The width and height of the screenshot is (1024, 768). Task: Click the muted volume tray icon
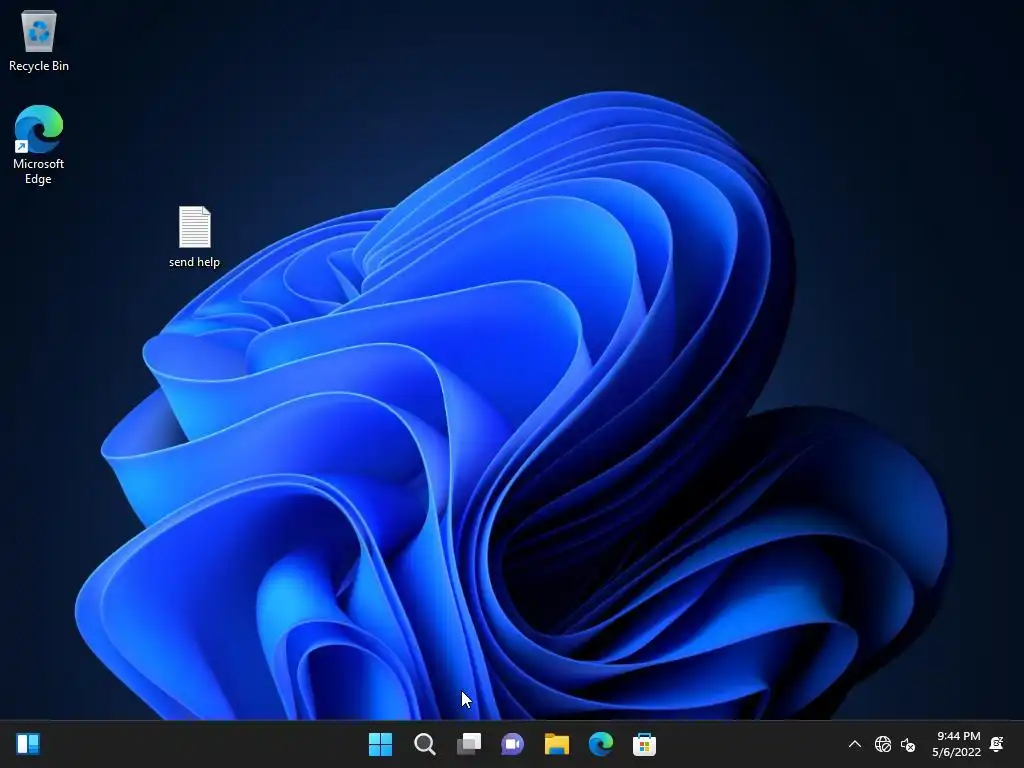click(x=908, y=744)
